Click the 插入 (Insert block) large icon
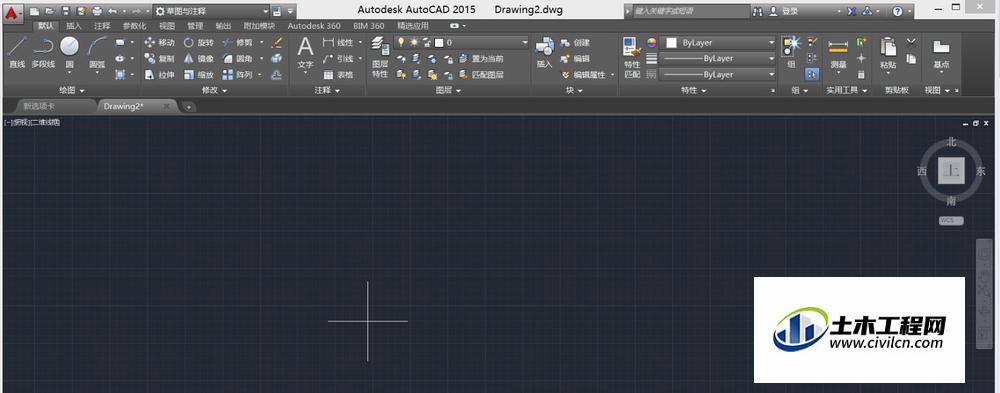The image size is (1000, 393). coord(544,52)
